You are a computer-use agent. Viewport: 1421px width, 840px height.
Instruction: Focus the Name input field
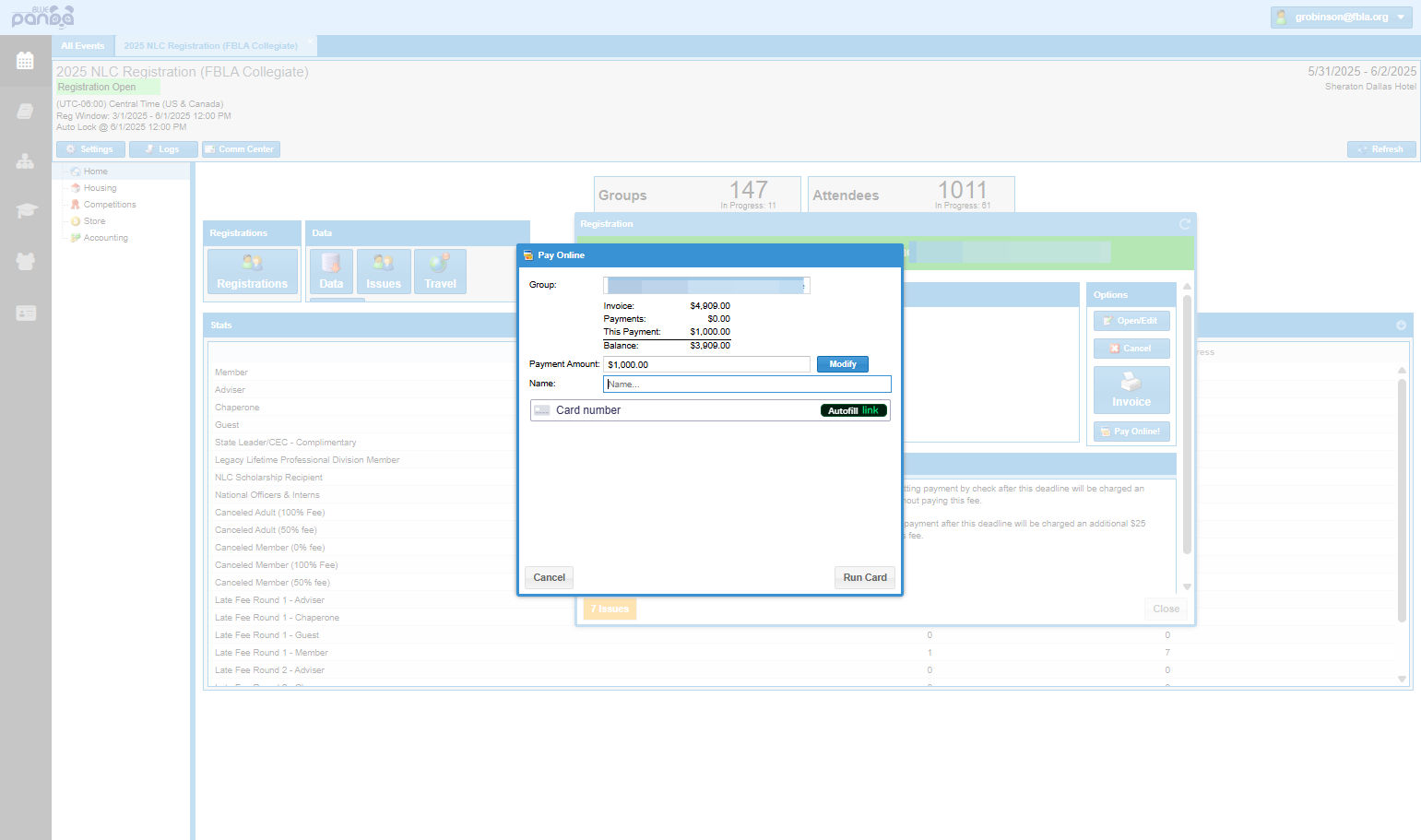tap(747, 384)
